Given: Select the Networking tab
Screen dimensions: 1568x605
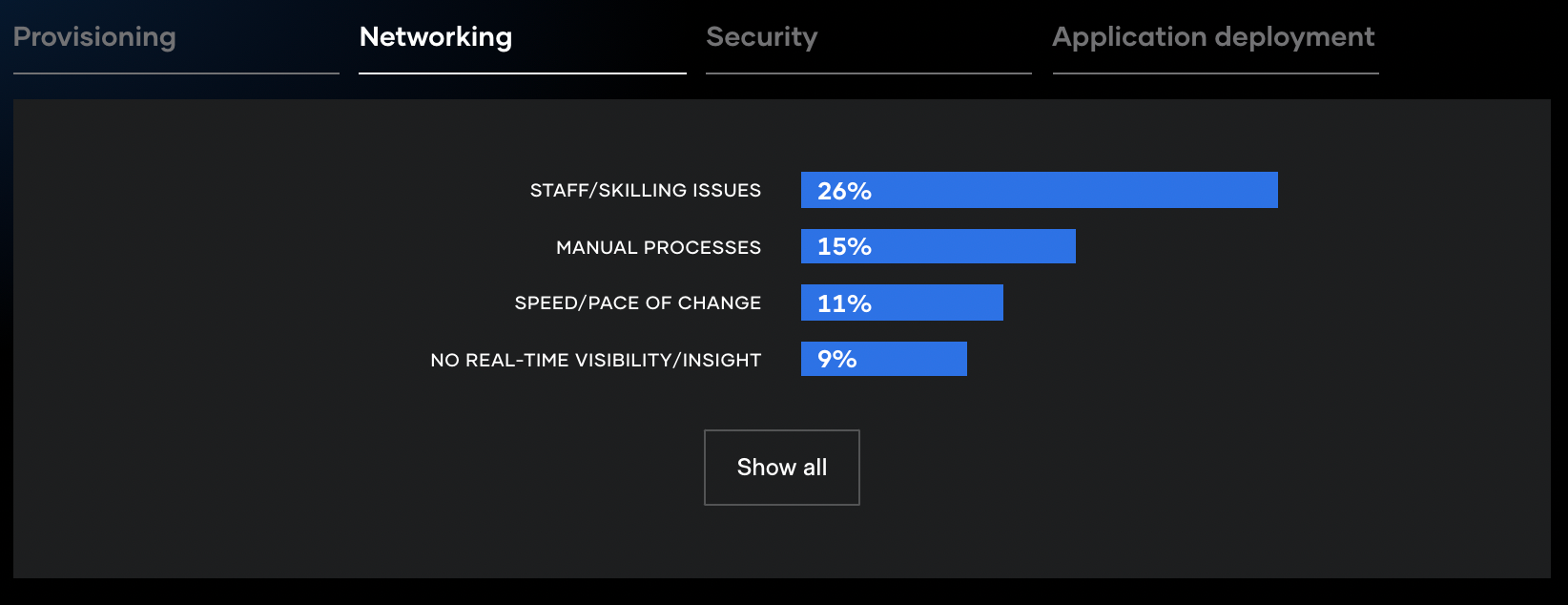Looking at the screenshot, I should pyautogui.click(x=436, y=37).
